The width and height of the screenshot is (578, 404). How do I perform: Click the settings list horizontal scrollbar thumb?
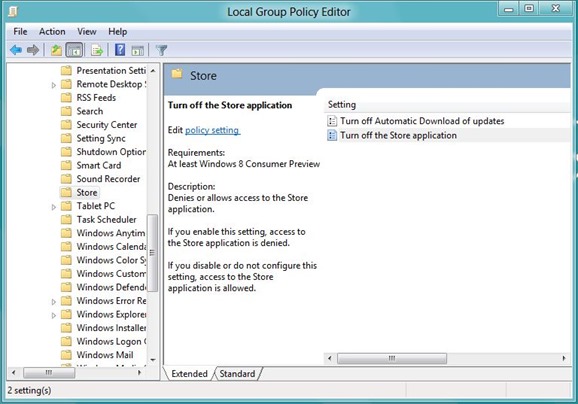392,358
